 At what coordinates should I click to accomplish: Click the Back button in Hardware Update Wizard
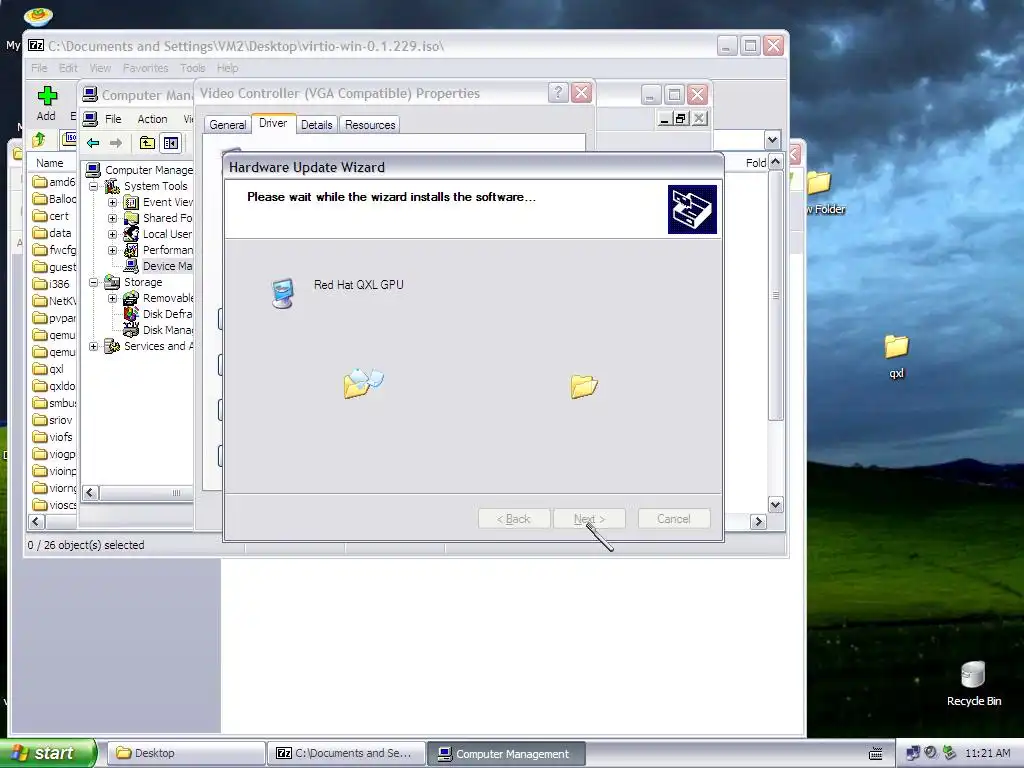point(514,519)
